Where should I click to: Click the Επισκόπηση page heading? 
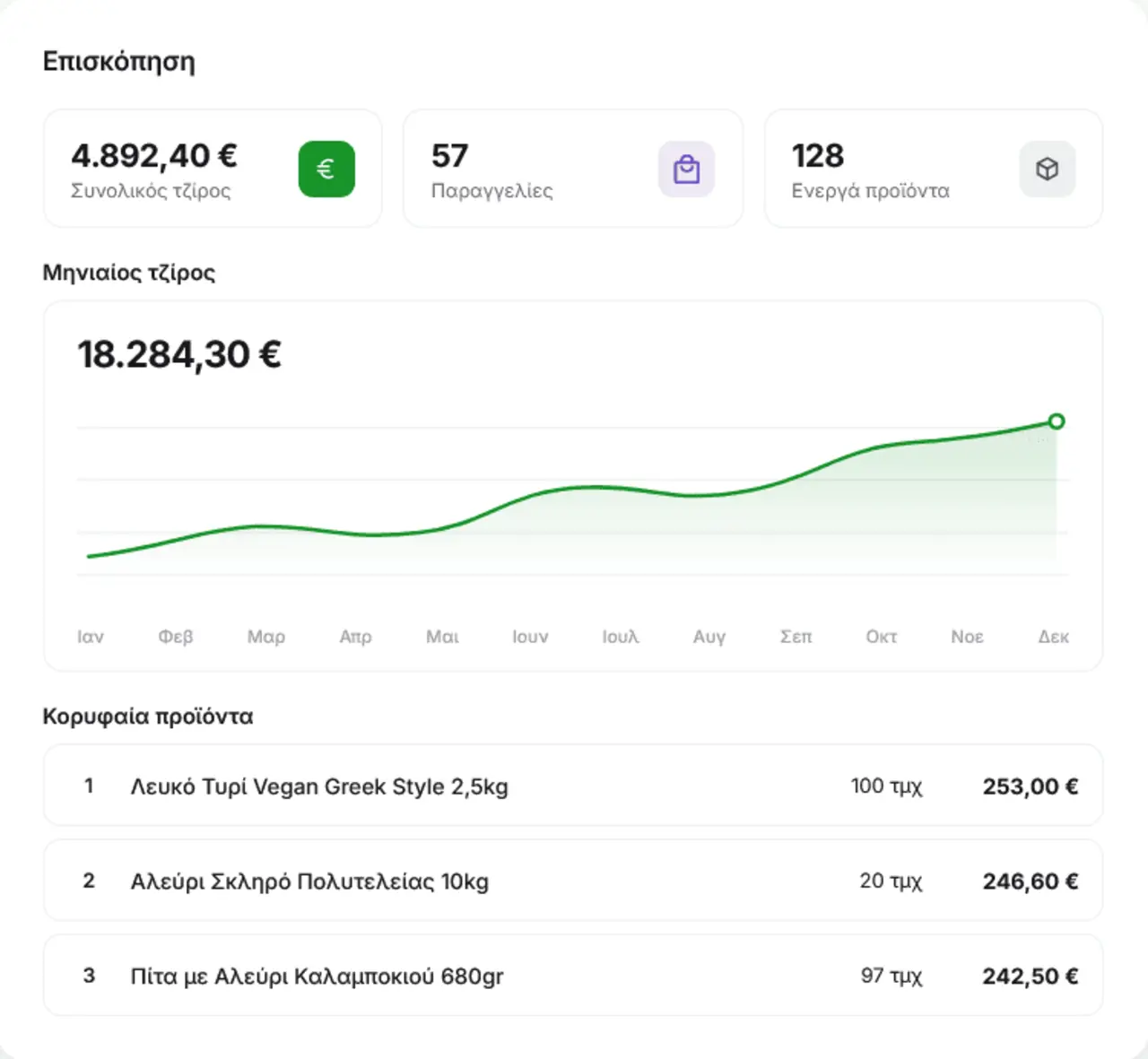[119, 62]
